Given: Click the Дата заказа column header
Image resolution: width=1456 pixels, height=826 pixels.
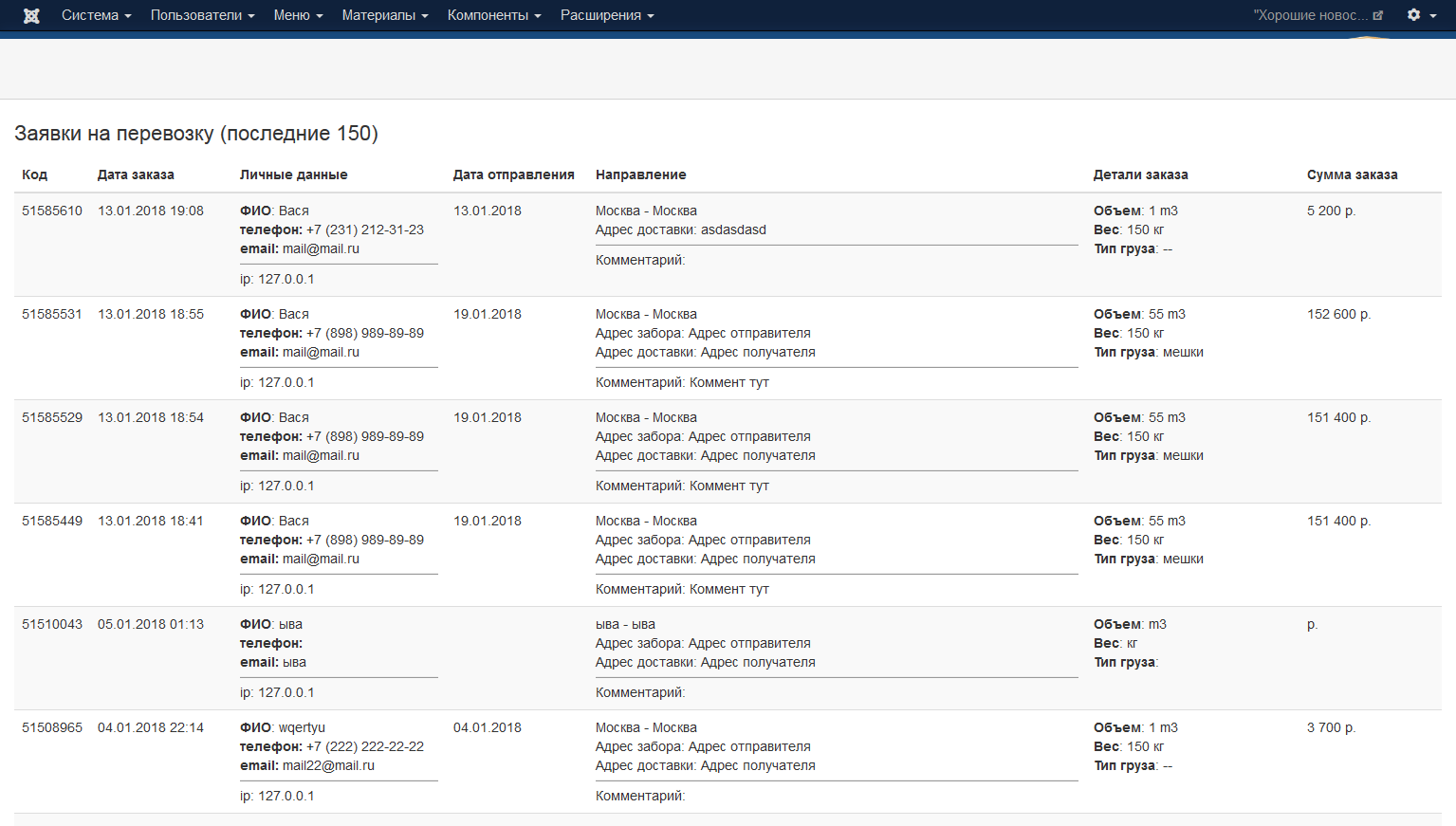Looking at the screenshot, I should coord(136,174).
